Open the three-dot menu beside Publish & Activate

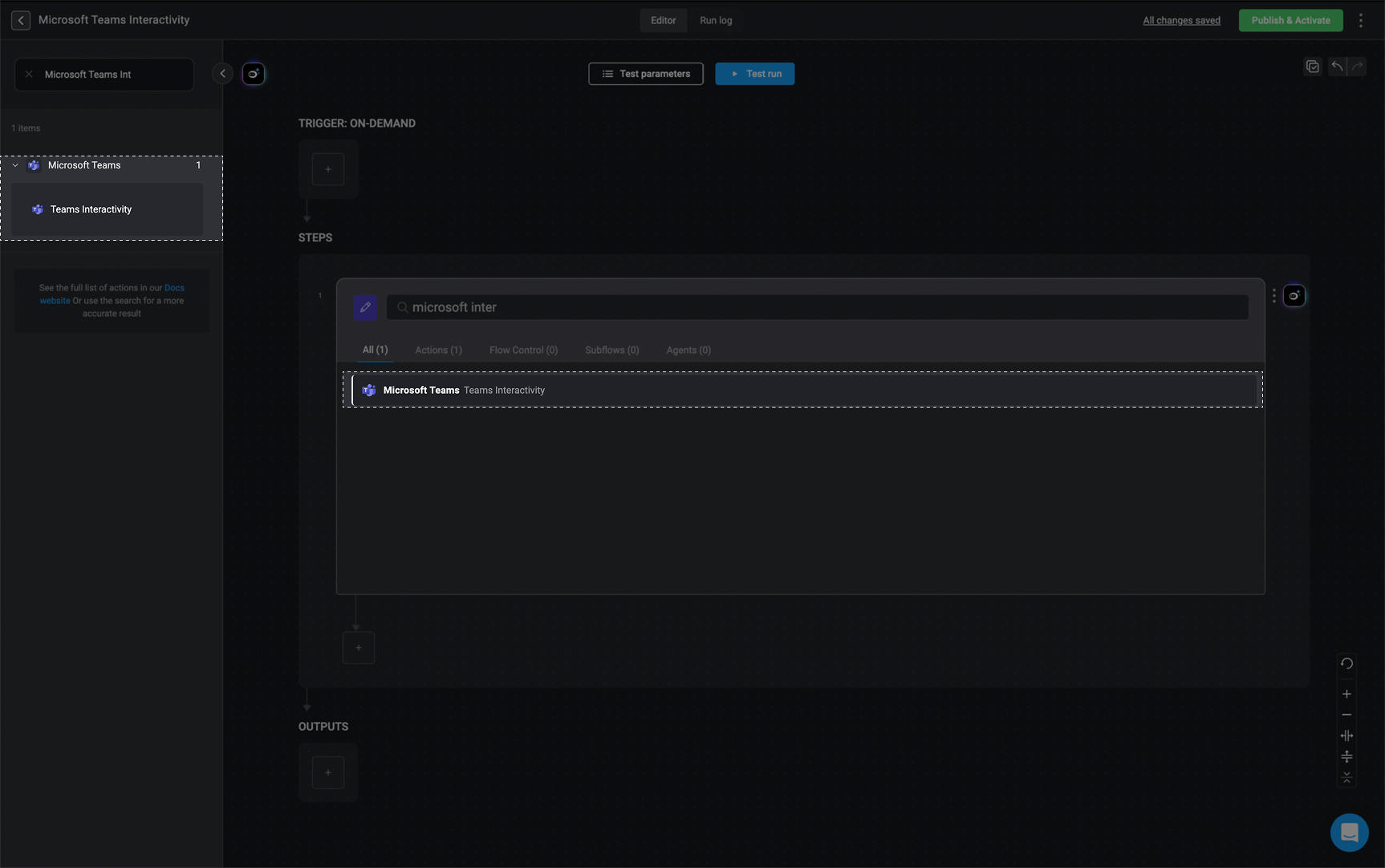click(1360, 20)
